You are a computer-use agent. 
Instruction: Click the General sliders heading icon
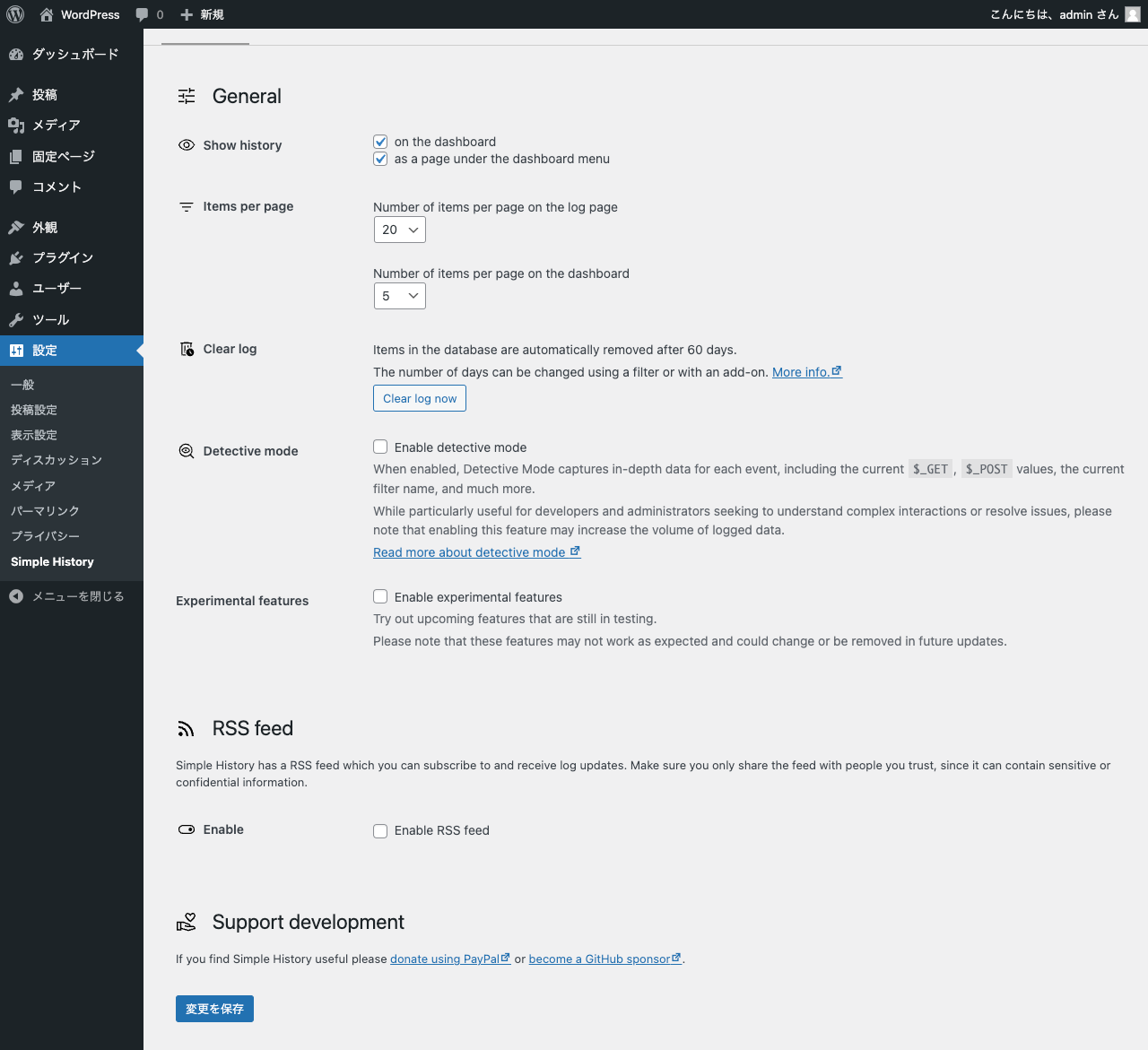coord(187,96)
